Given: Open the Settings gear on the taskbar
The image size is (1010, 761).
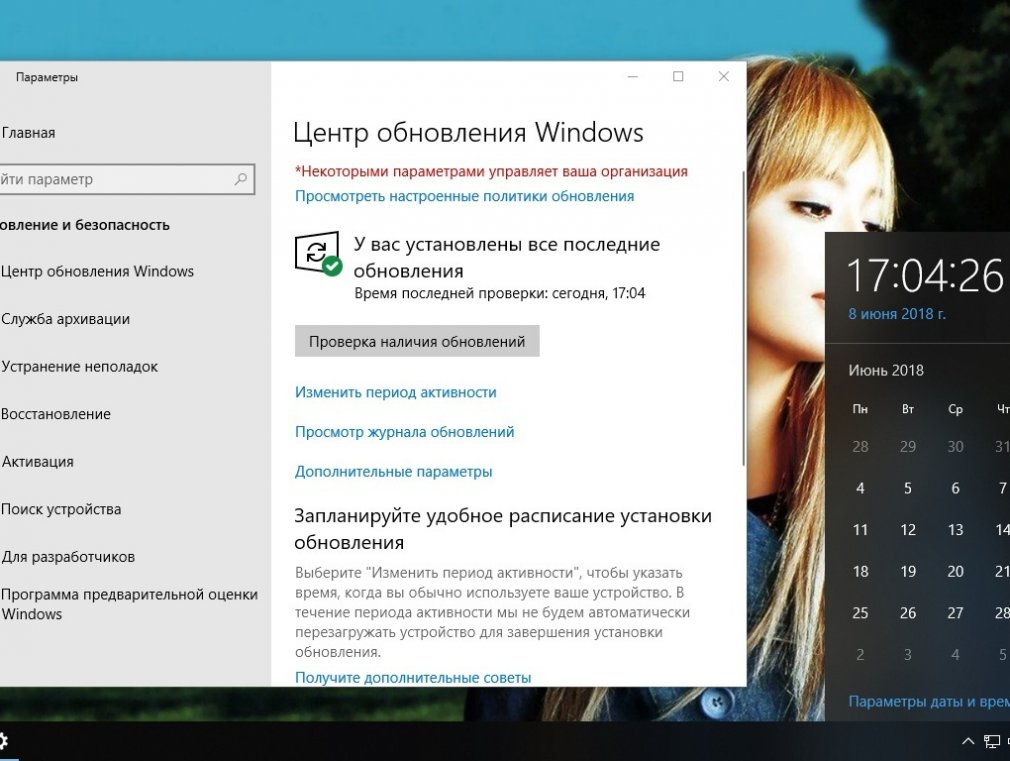Looking at the screenshot, I should tap(3, 741).
